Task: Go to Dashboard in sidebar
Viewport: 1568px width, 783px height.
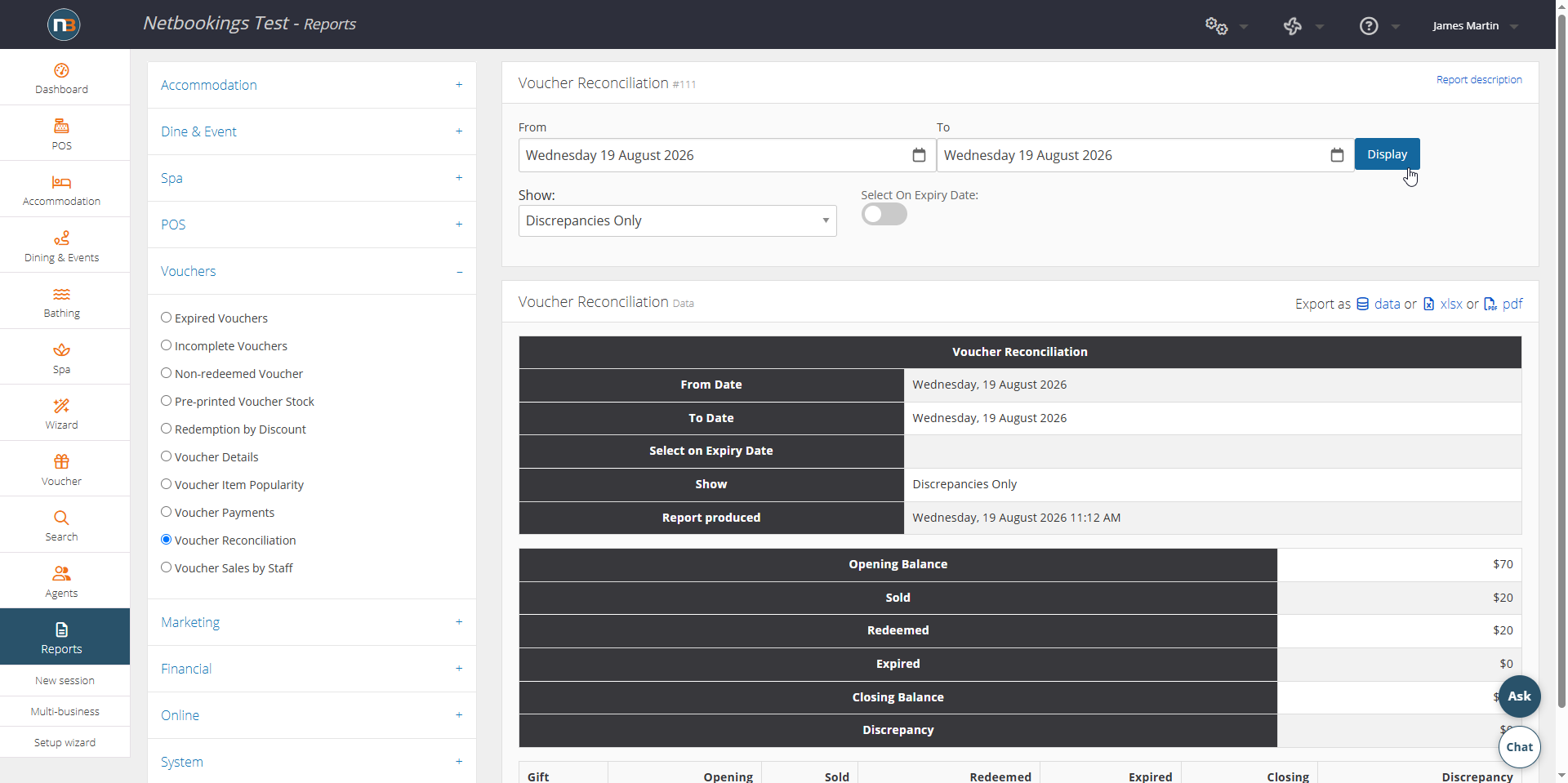Action: pyautogui.click(x=62, y=78)
